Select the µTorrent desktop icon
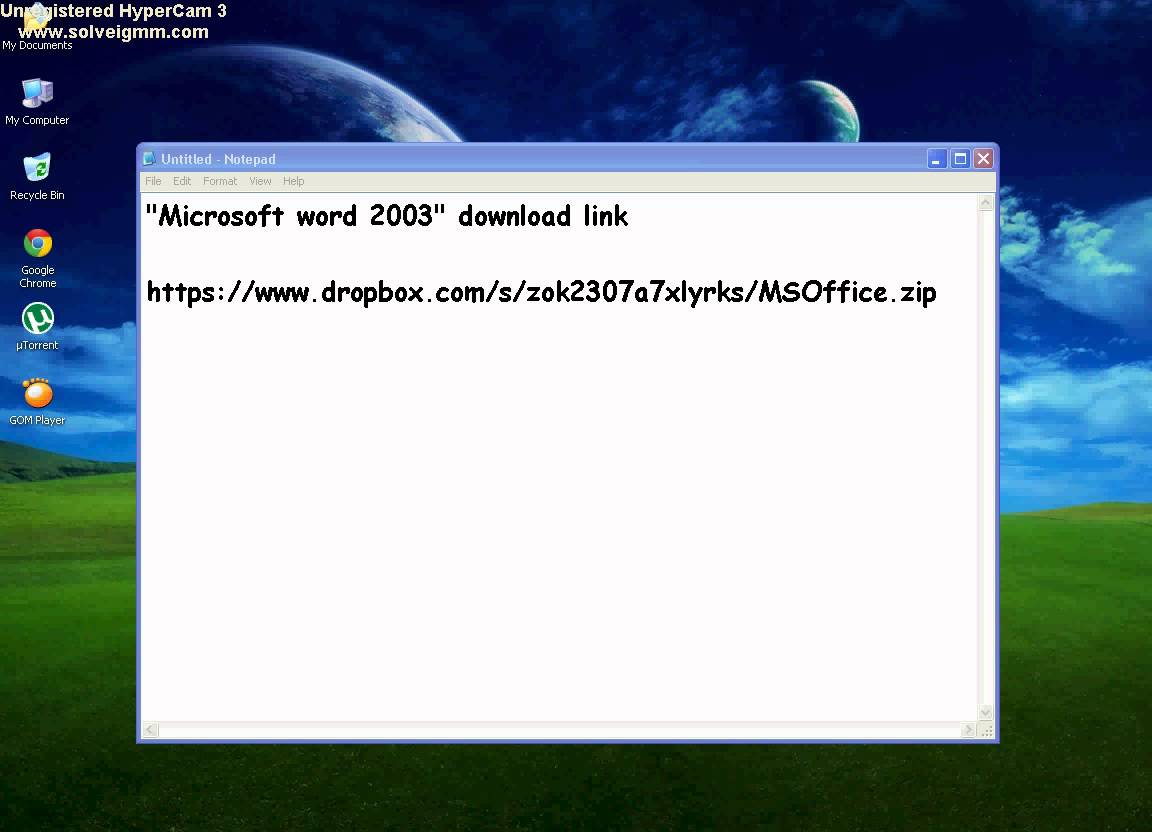 coord(37,326)
